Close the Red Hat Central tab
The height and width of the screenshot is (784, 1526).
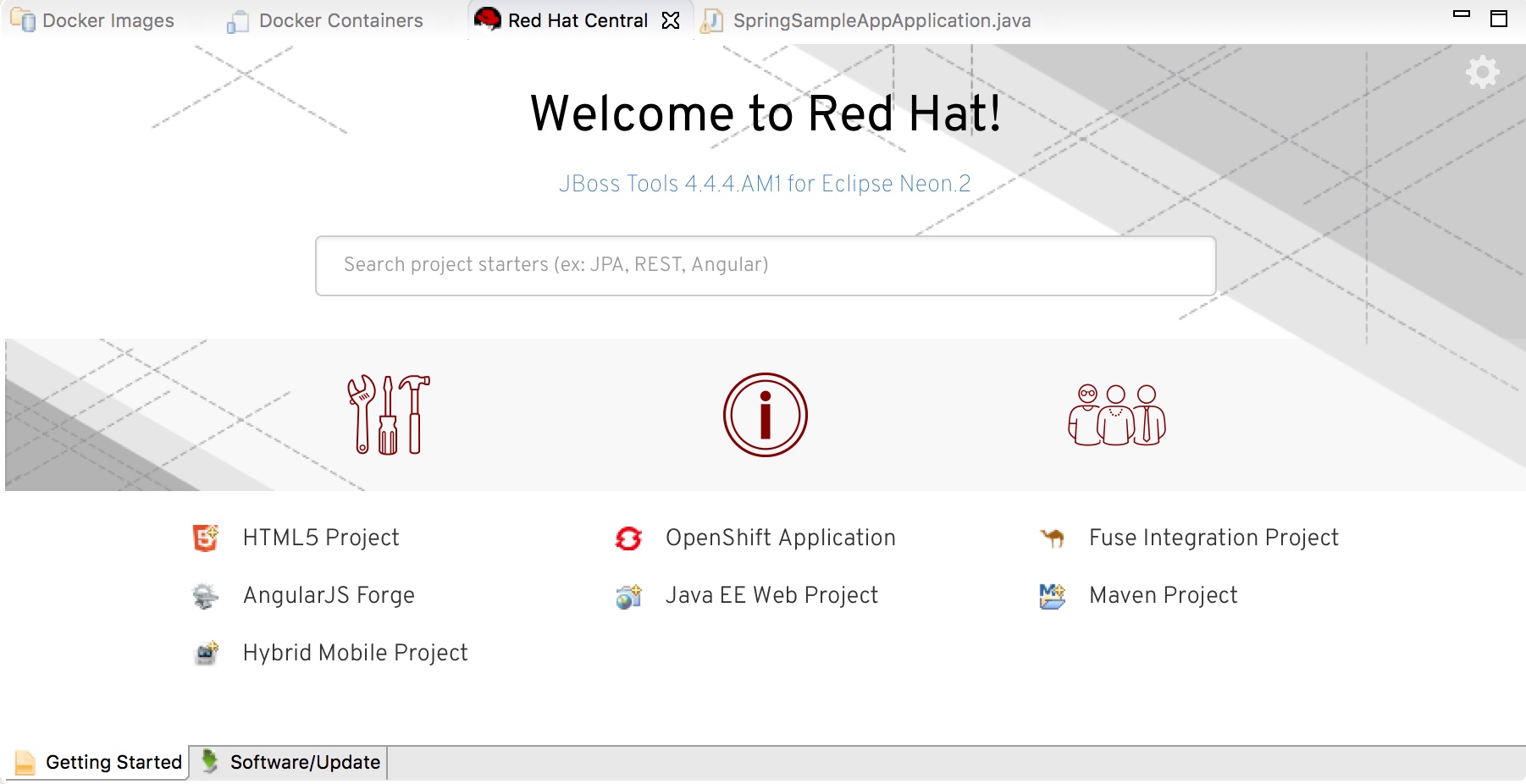pos(671,20)
